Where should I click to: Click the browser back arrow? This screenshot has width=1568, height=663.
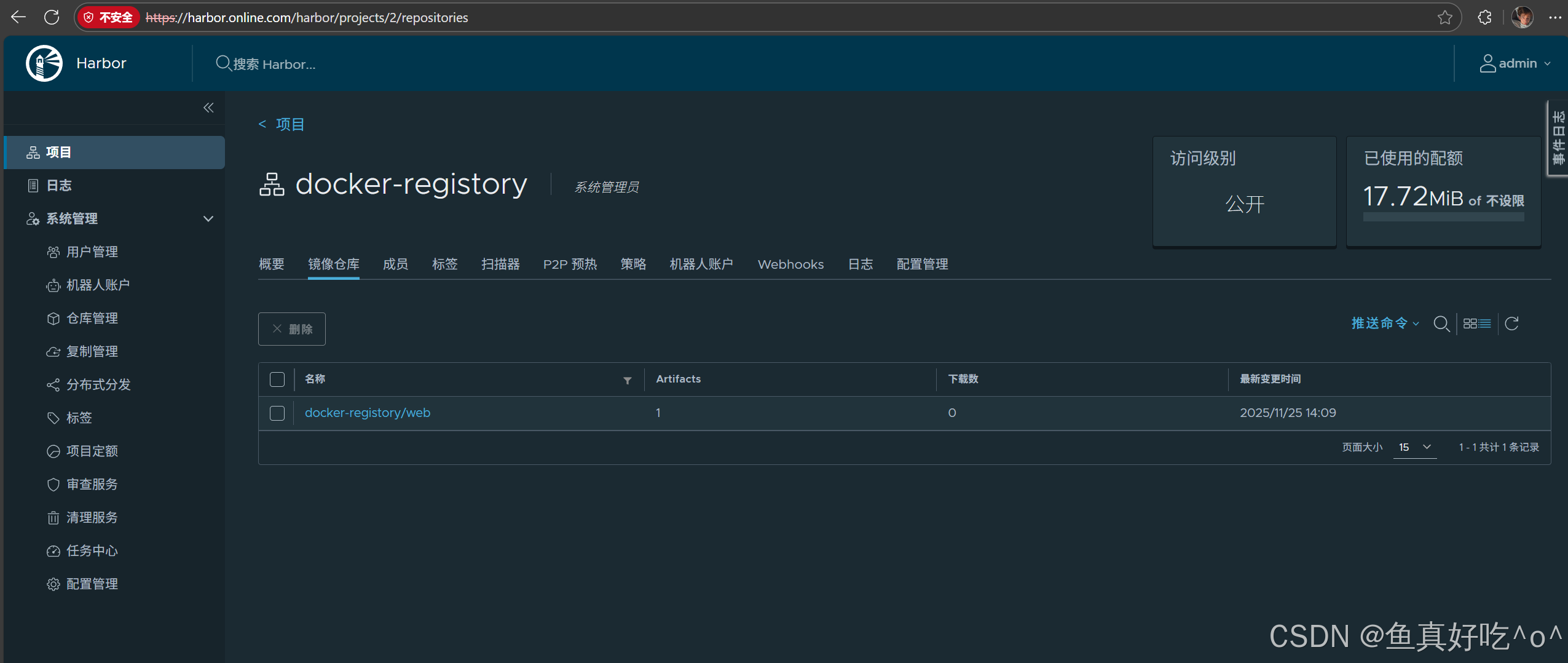coord(18,17)
